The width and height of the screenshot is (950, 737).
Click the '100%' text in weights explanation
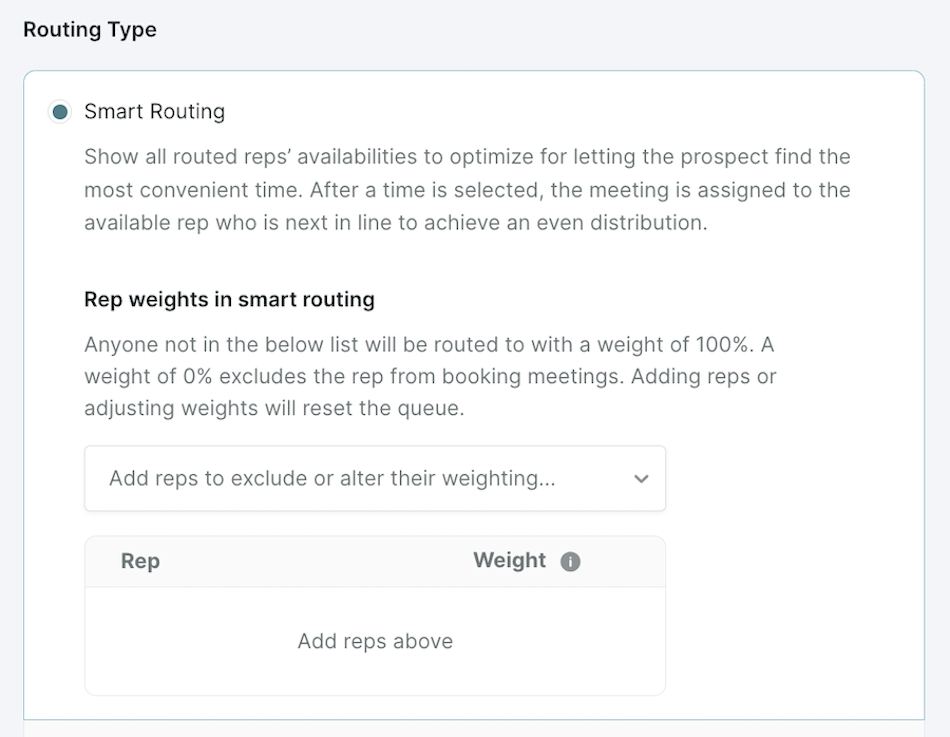(721, 345)
